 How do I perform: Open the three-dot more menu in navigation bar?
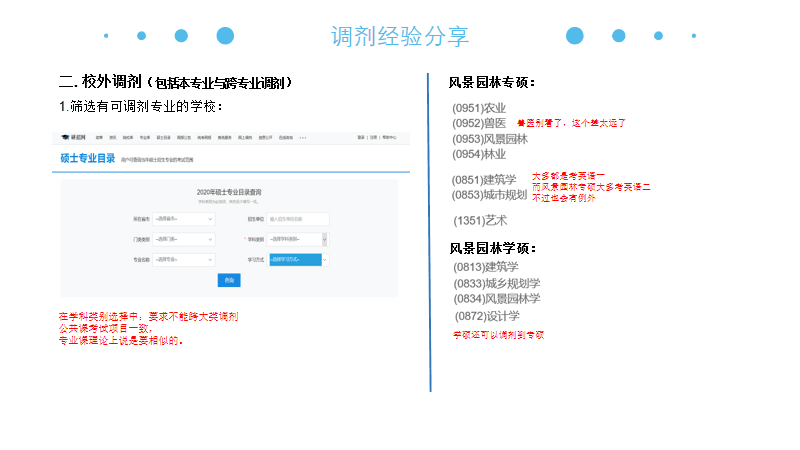[x=302, y=136]
